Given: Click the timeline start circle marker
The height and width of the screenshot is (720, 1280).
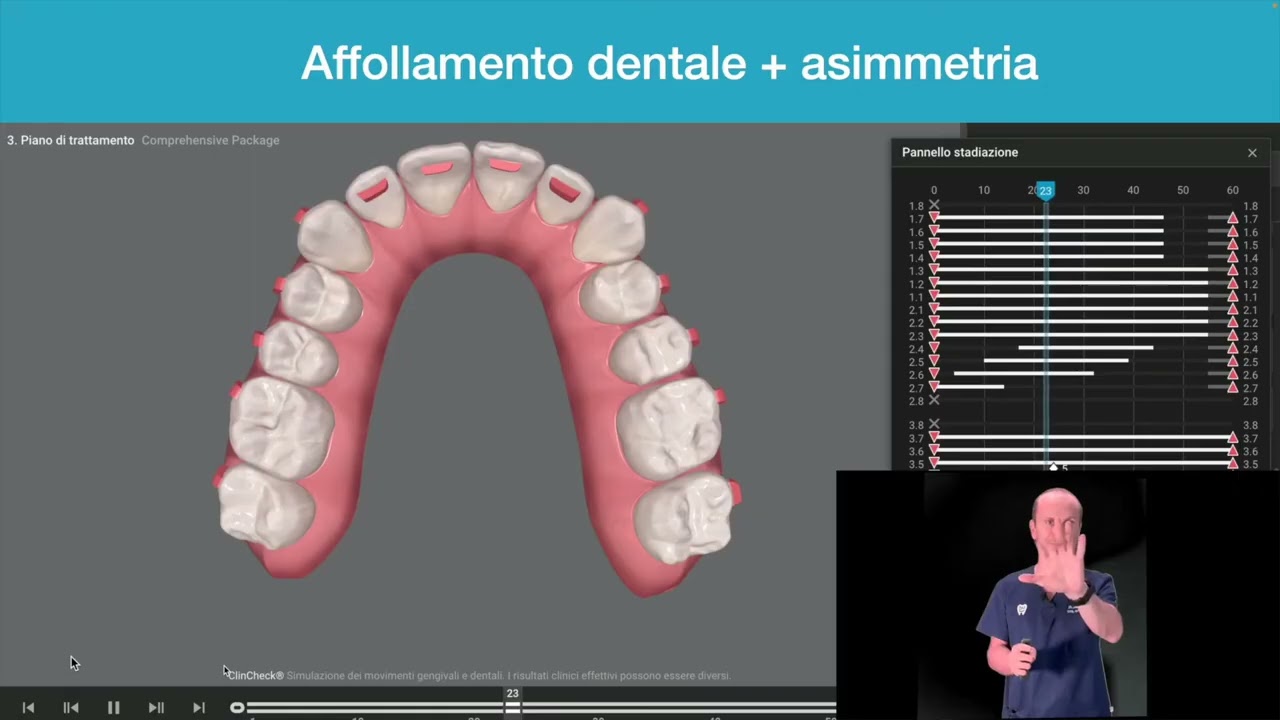Looking at the screenshot, I should (x=237, y=707).
